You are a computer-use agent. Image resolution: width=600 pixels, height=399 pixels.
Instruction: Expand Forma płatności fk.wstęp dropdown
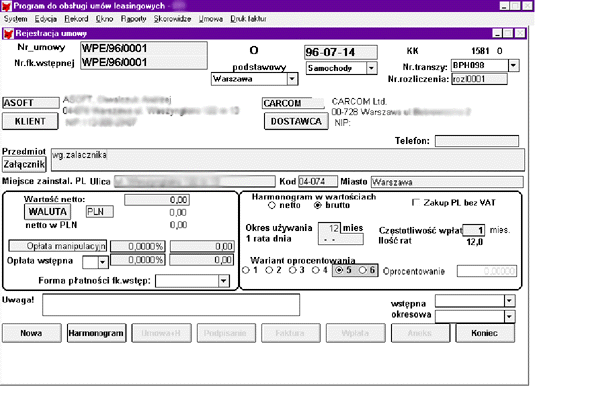pyautogui.click(x=224, y=281)
